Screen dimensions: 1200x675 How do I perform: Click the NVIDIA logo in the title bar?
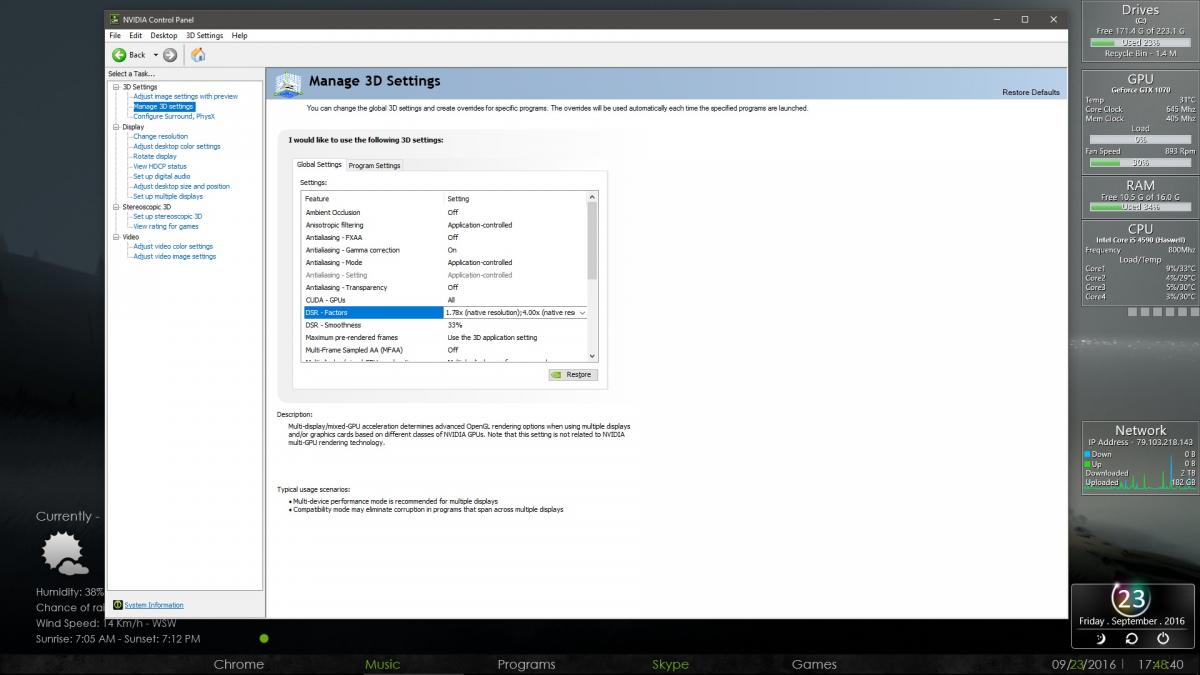tap(115, 19)
